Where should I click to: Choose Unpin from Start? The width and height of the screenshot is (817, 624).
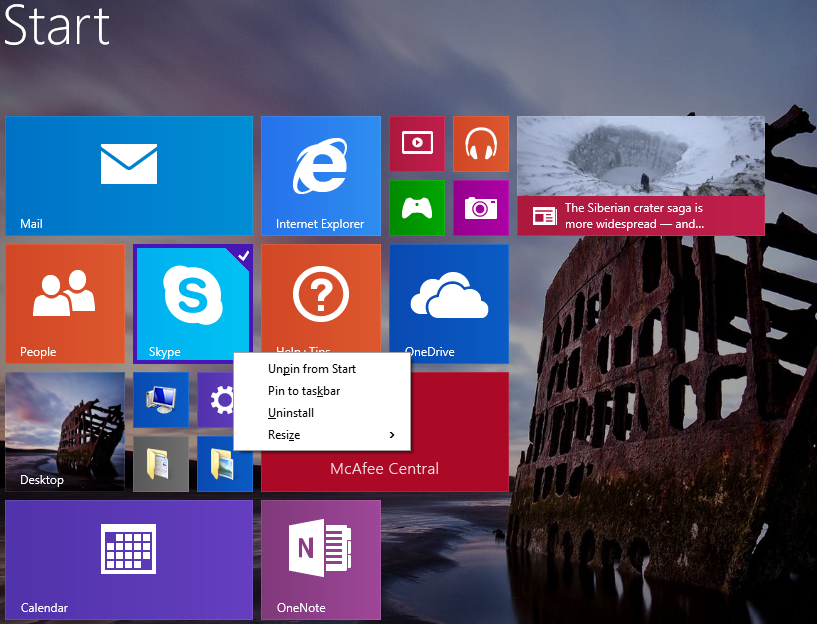click(x=322, y=369)
